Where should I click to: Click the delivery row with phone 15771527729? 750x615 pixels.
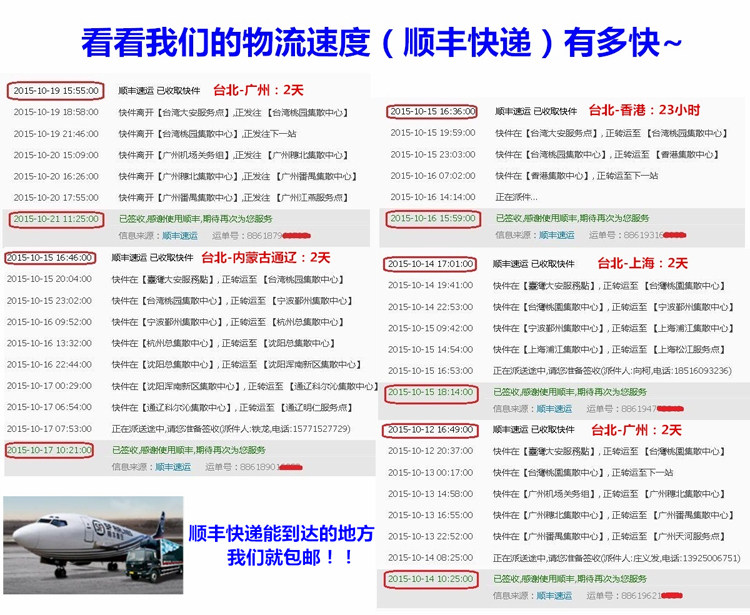[178, 429]
